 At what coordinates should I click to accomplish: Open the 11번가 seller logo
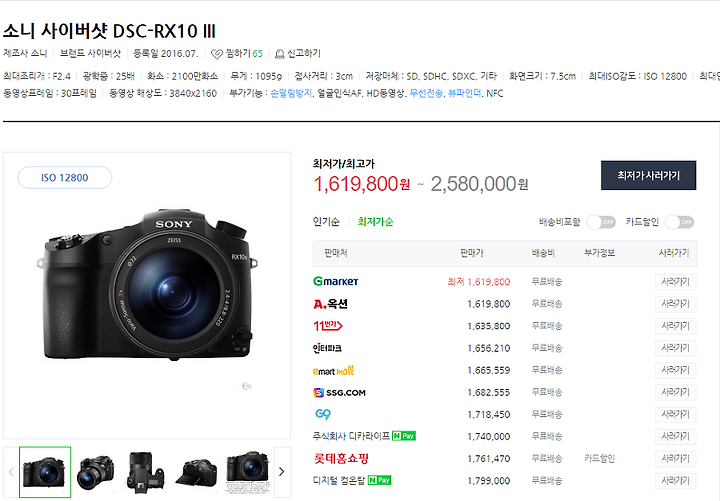pos(328,326)
